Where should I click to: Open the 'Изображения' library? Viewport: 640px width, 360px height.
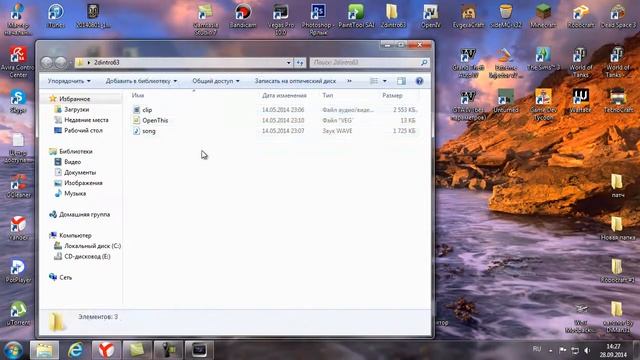(83, 183)
